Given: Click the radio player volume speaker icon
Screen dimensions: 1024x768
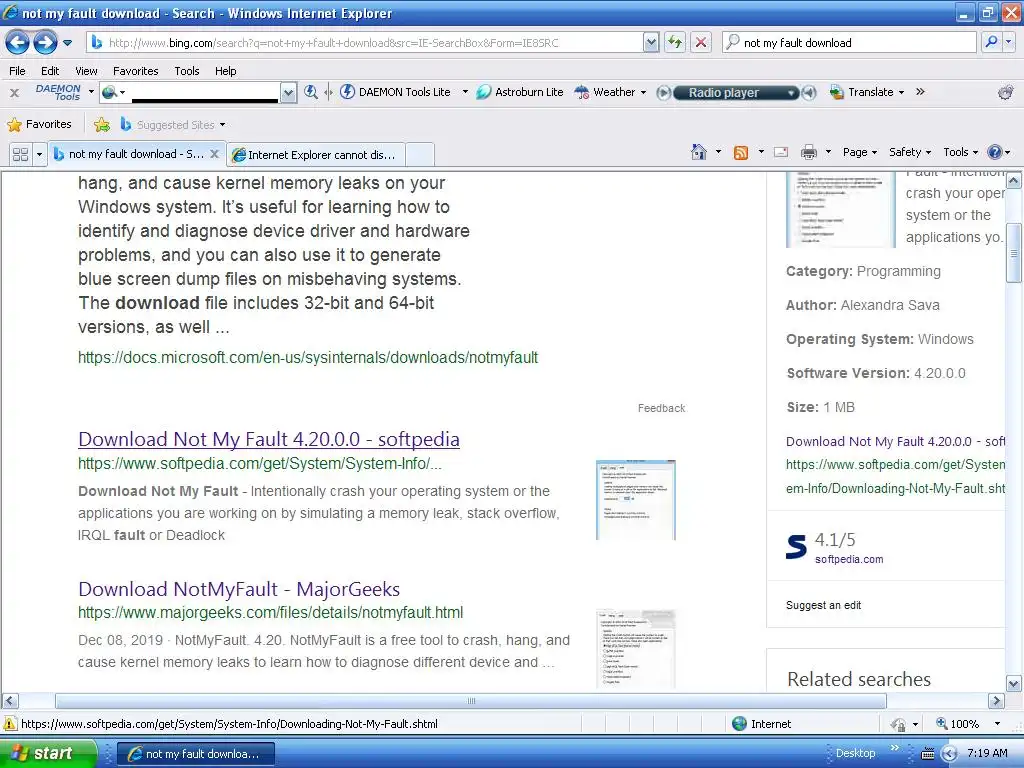Looking at the screenshot, I should 809,93.
